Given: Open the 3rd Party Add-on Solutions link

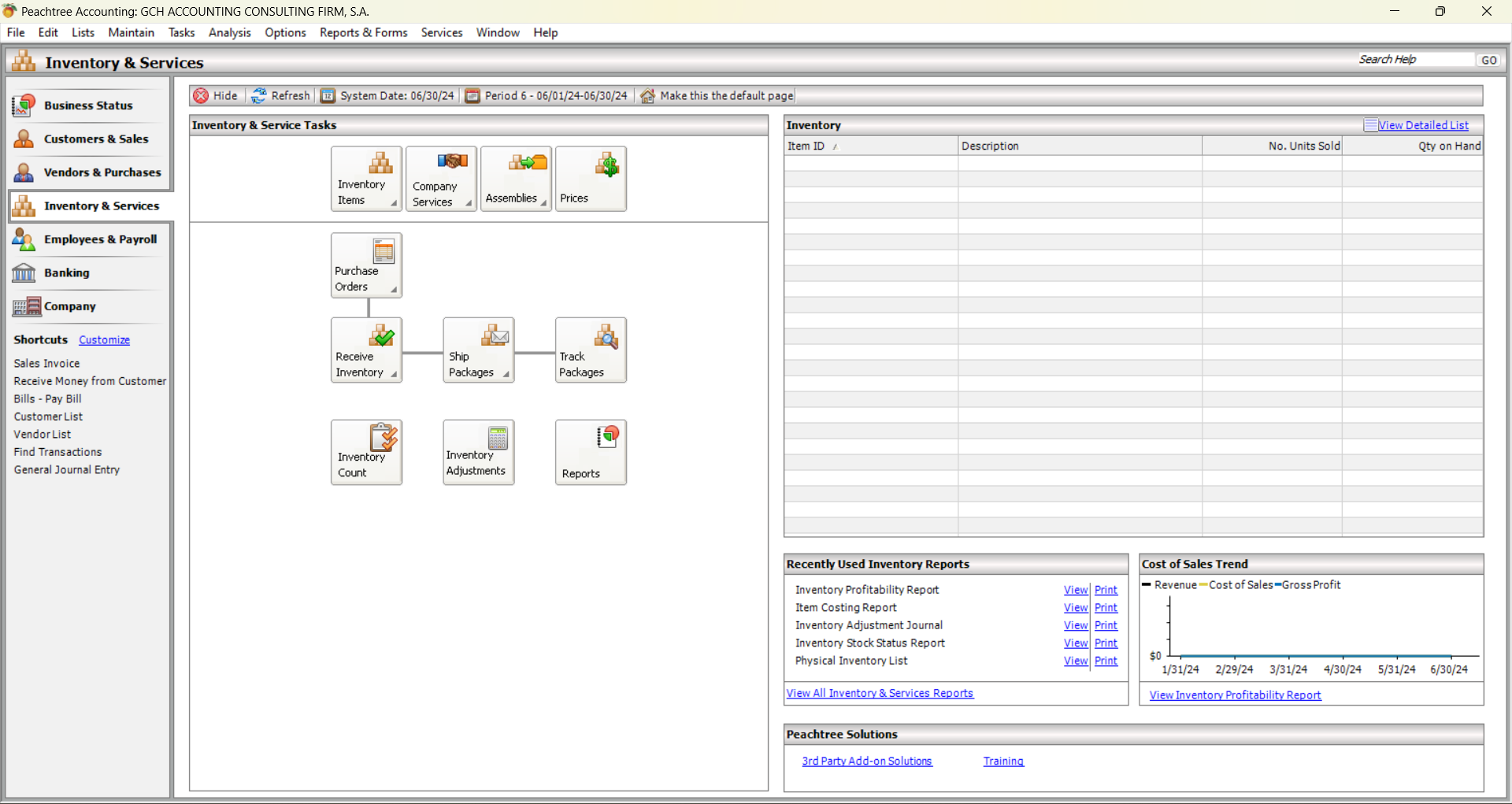Looking at the screenshot, I should point(867,761).
